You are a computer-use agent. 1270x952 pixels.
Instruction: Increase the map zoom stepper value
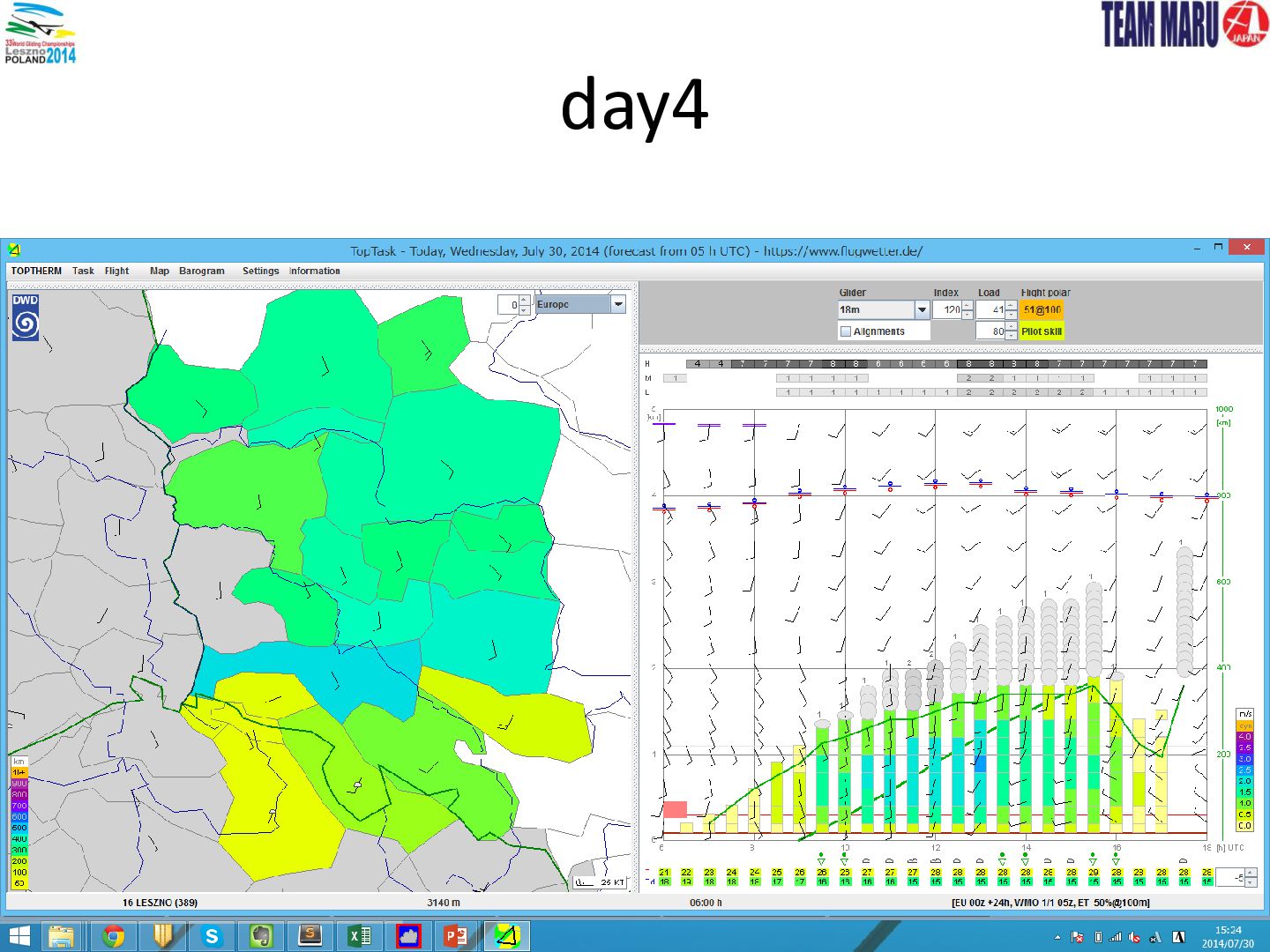[524, 300]
